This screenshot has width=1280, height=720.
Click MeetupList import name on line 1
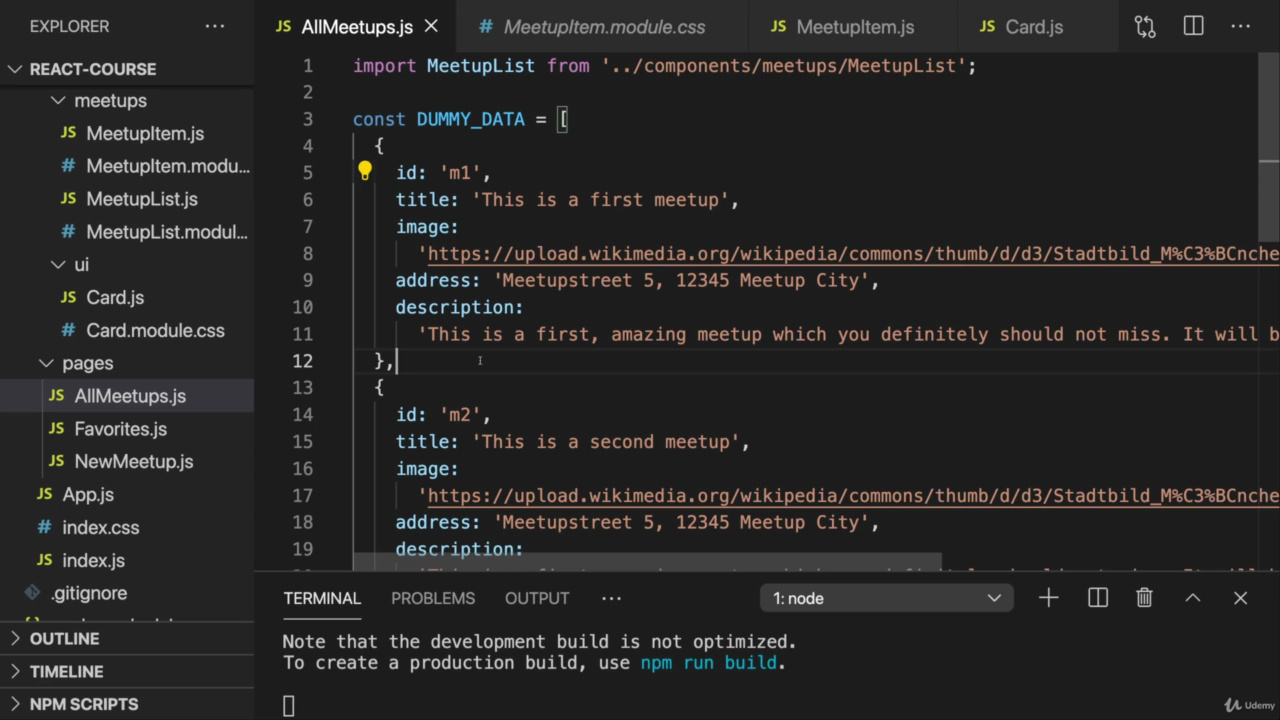(x=481, y=66)
